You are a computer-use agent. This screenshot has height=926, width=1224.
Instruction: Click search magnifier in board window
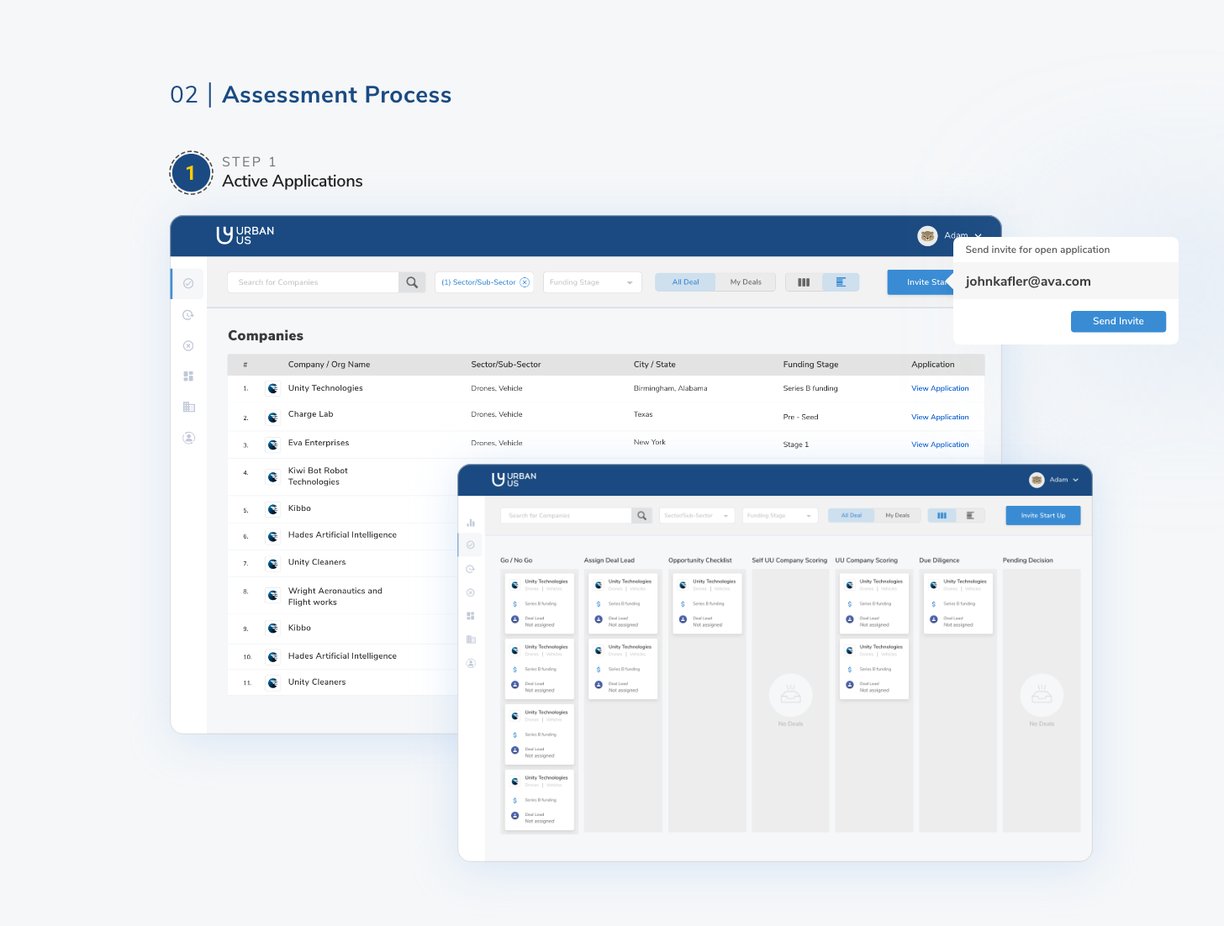(642, 516)
